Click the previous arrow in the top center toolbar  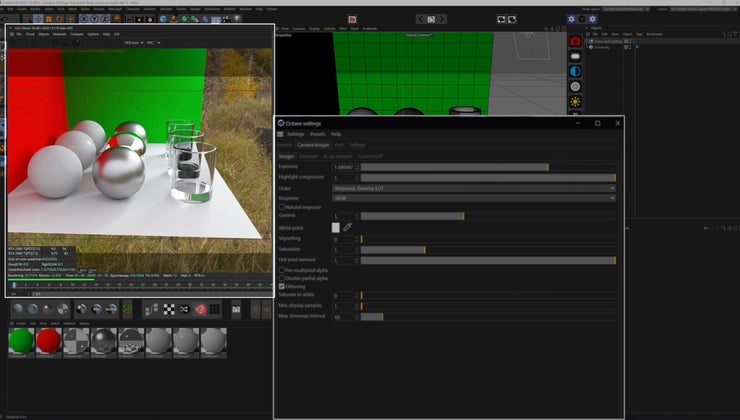coord(420,19)
